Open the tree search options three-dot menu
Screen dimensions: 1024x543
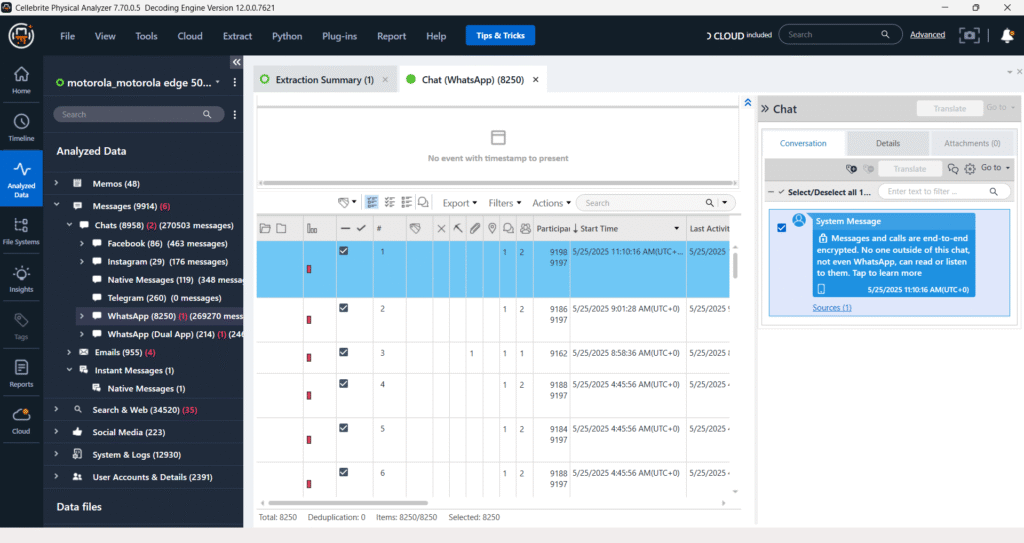coord(234,114)
